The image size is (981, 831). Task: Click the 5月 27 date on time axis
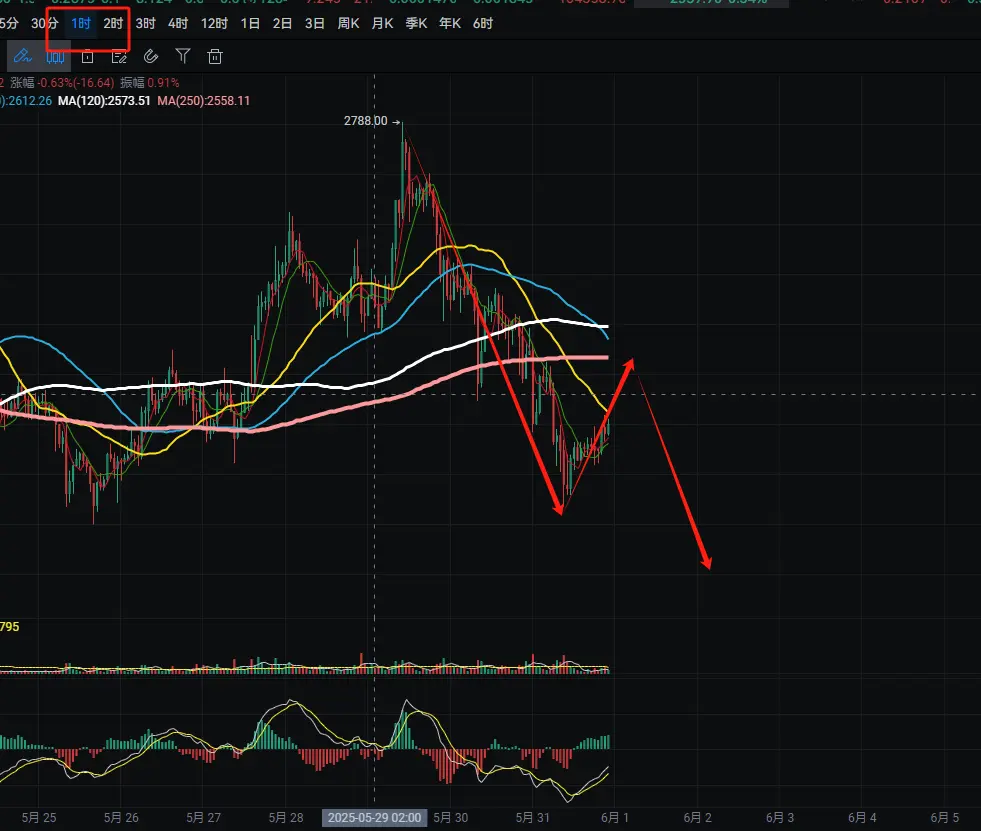(203, 818)
